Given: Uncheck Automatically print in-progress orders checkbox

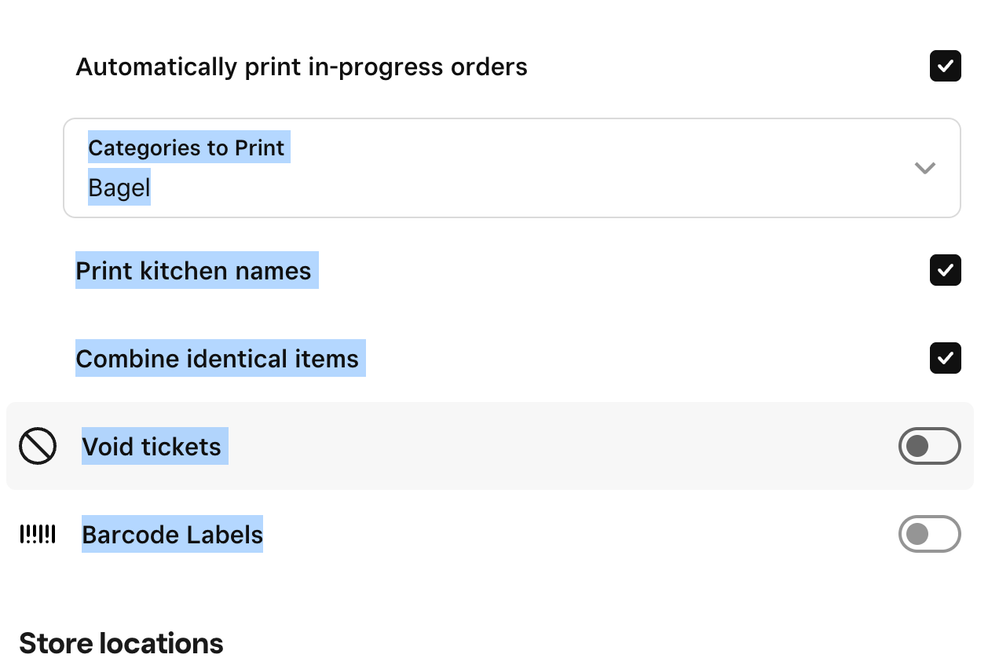Looking at the screenshot, I should (945, 66).
